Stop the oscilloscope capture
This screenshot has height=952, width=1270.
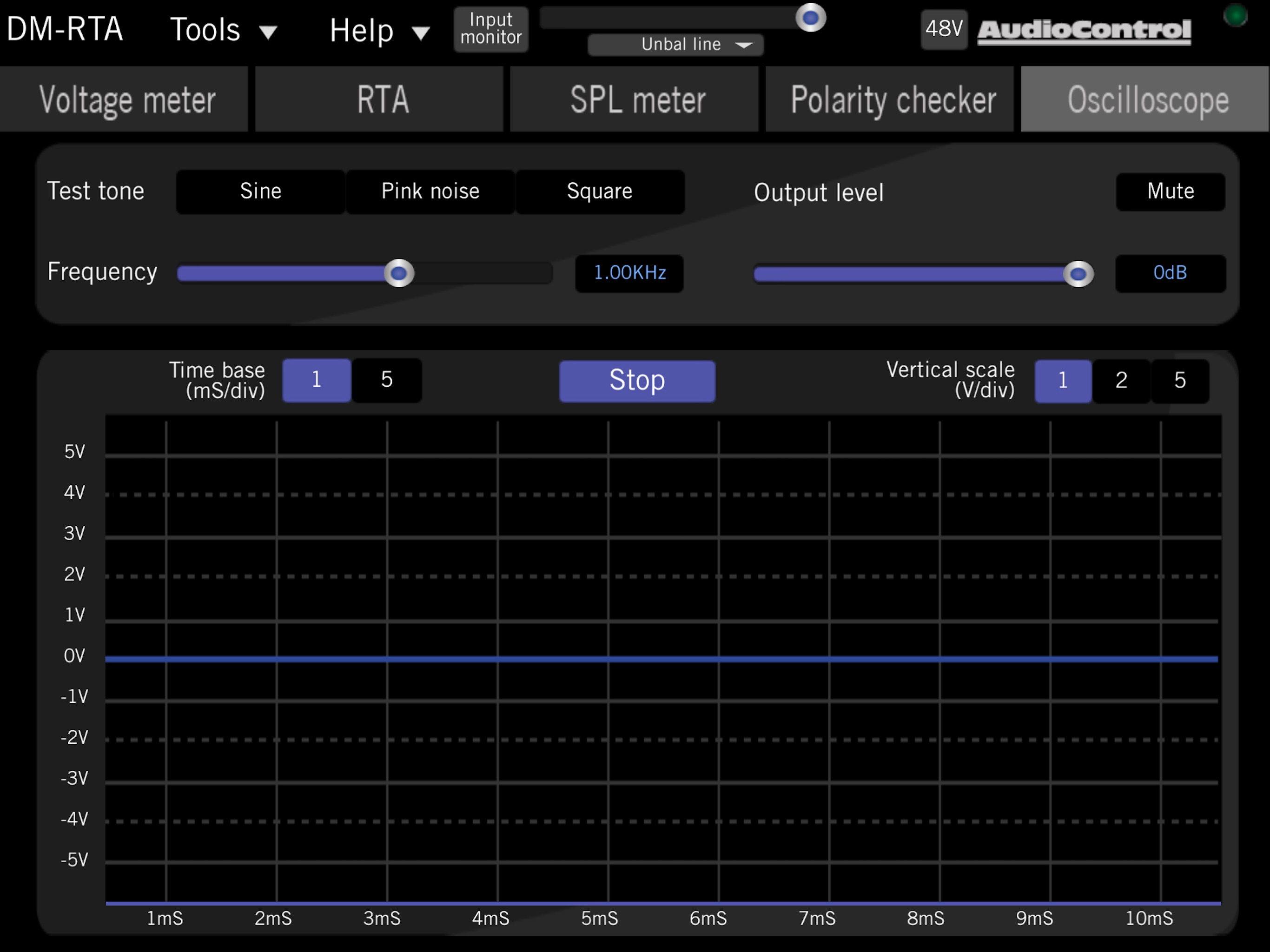637,381
